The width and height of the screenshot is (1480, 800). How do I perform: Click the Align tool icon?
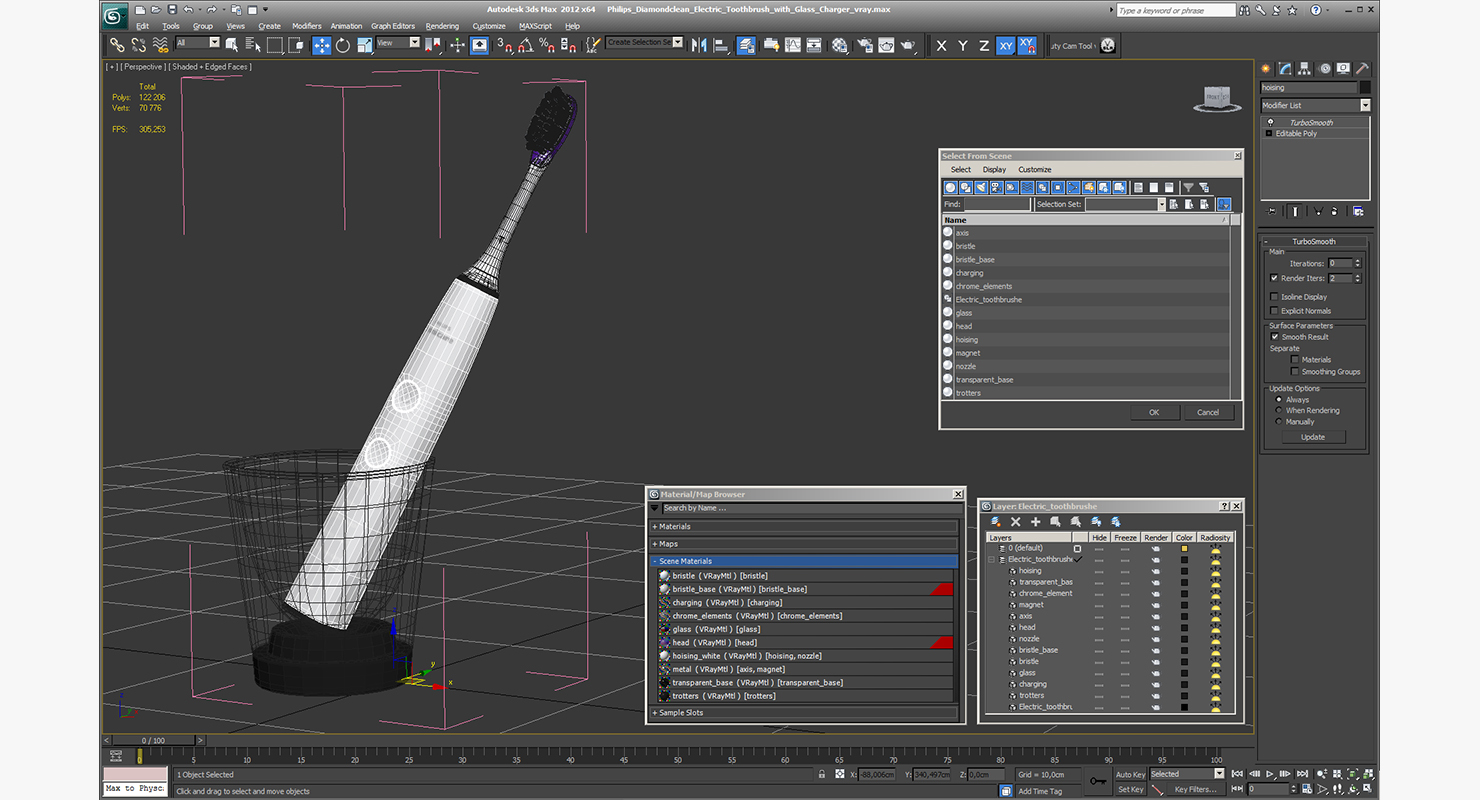pyautogui.click(x=723, y=45)
